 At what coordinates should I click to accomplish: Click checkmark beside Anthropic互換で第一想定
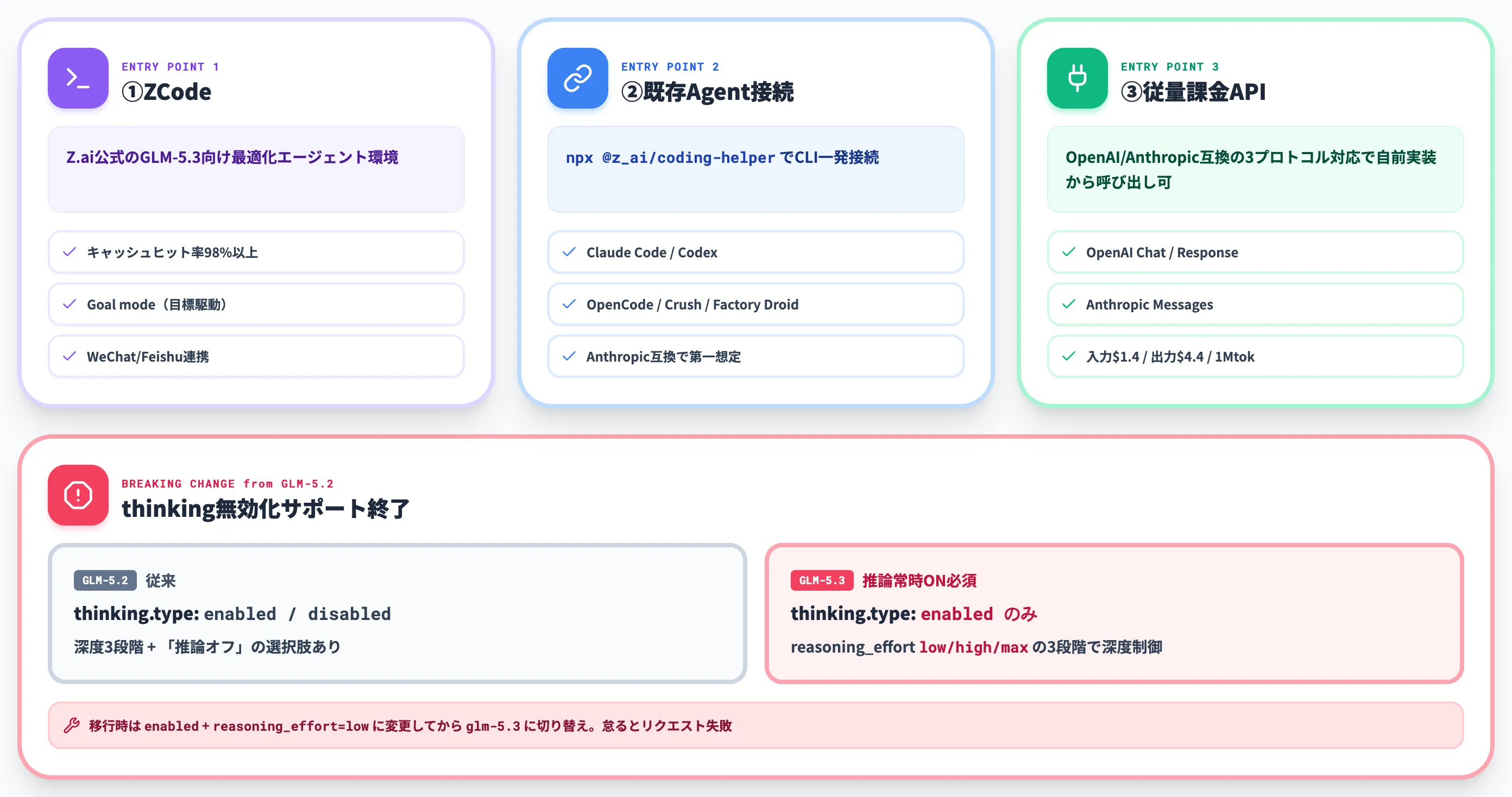569,356
